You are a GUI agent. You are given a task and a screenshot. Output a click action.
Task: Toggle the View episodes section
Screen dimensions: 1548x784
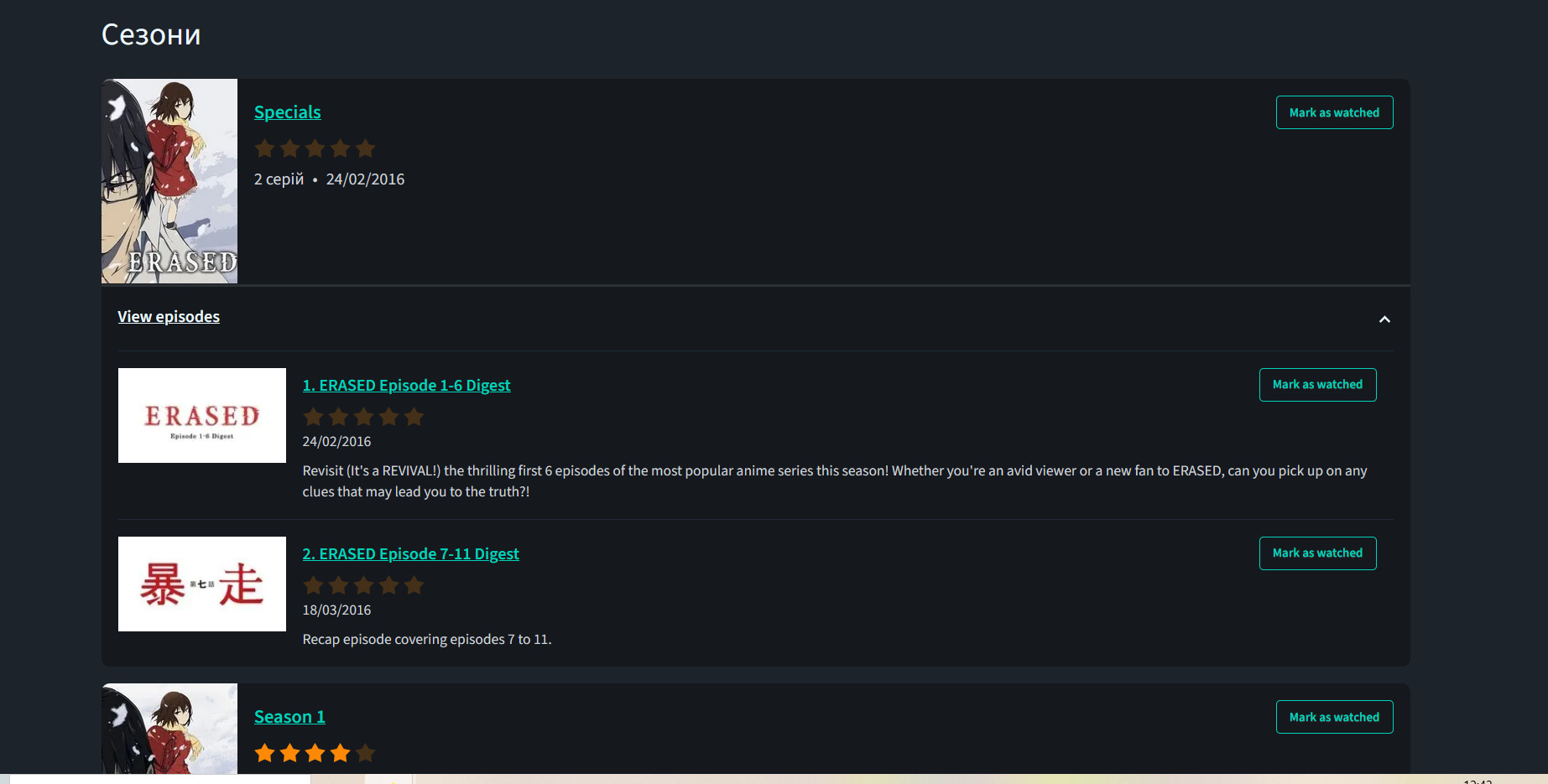169,317
